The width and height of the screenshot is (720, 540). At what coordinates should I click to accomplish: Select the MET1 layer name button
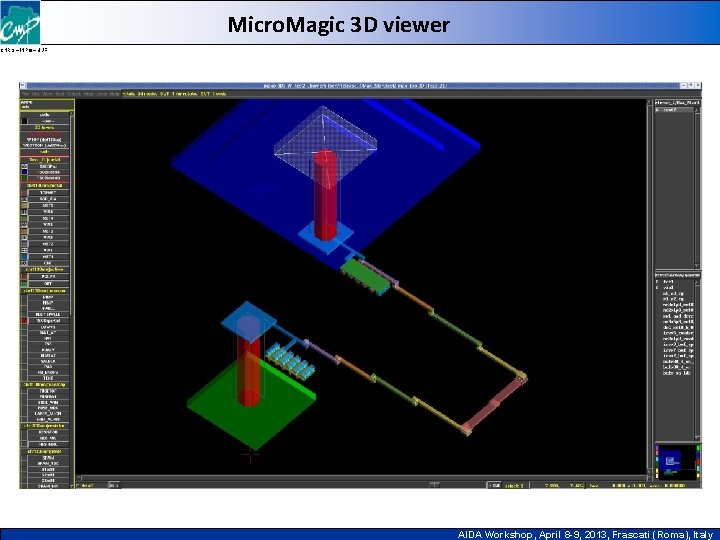48,257
